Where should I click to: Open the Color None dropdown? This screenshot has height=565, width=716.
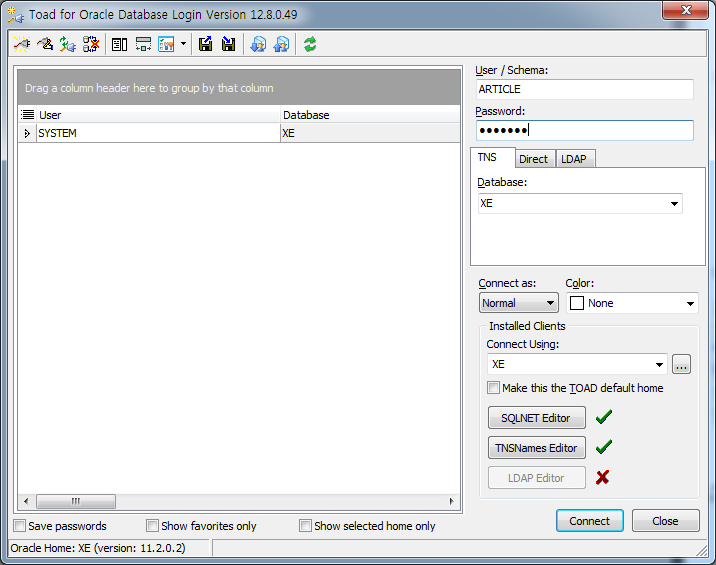pyautogui.click(x=690, y=303)
